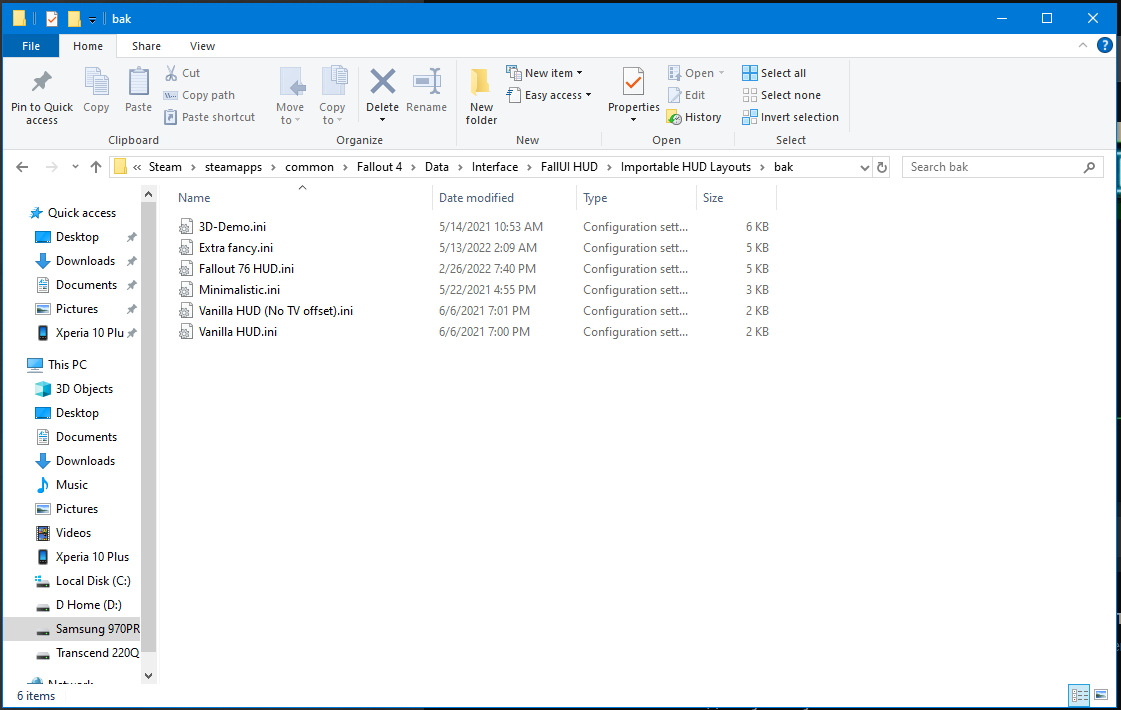Refresh the current folder view
This screenshot has width=1121, height=710.
[881, 167]
